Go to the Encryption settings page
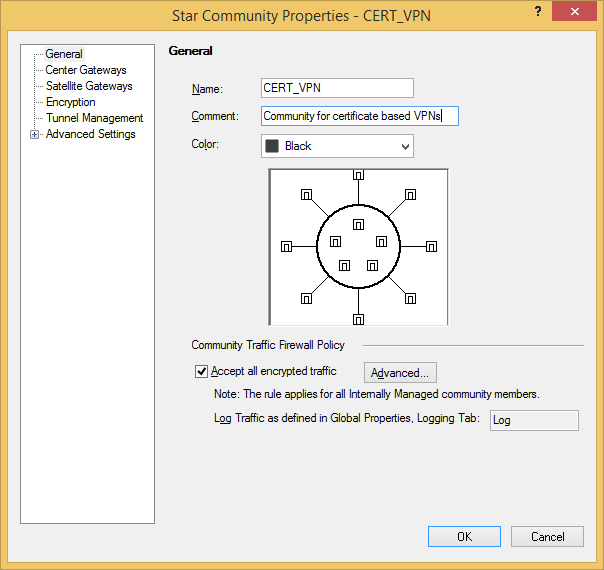604x570 pixels. [x=70, y=102]
